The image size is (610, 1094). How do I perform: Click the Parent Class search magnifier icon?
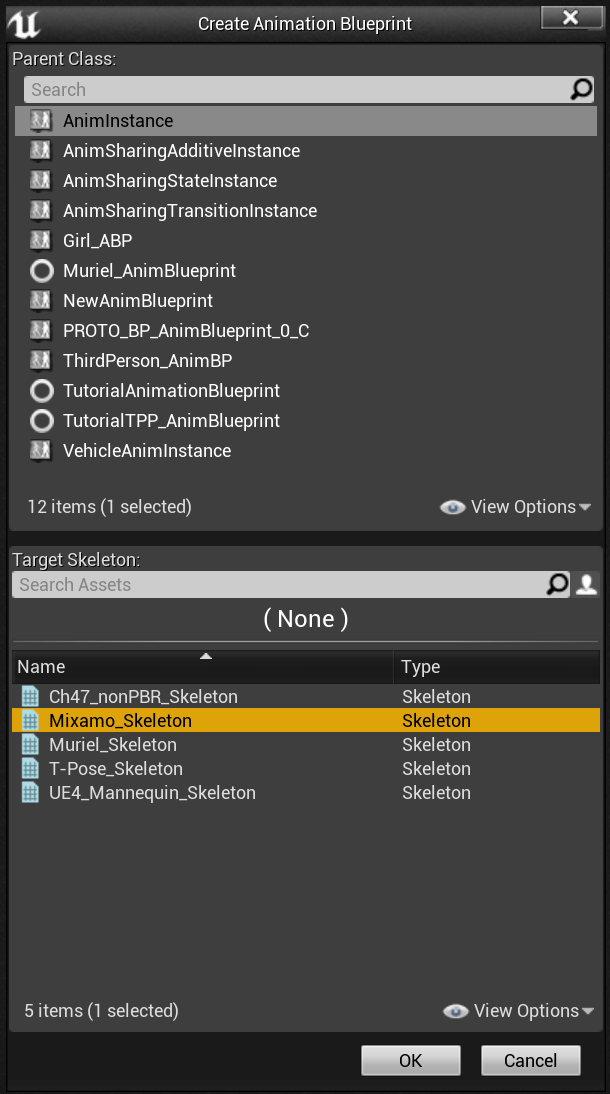tap(581, 89)
